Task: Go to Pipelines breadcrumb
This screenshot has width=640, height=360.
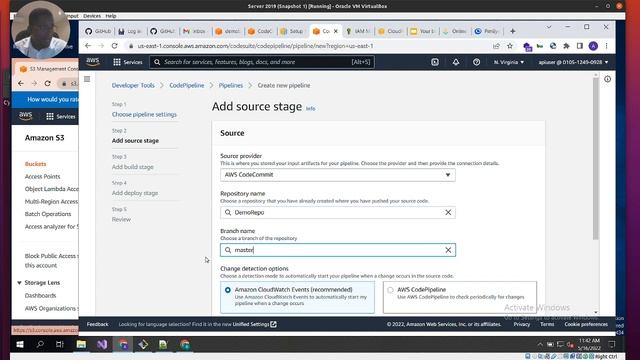Action: (x=231, y=85)
